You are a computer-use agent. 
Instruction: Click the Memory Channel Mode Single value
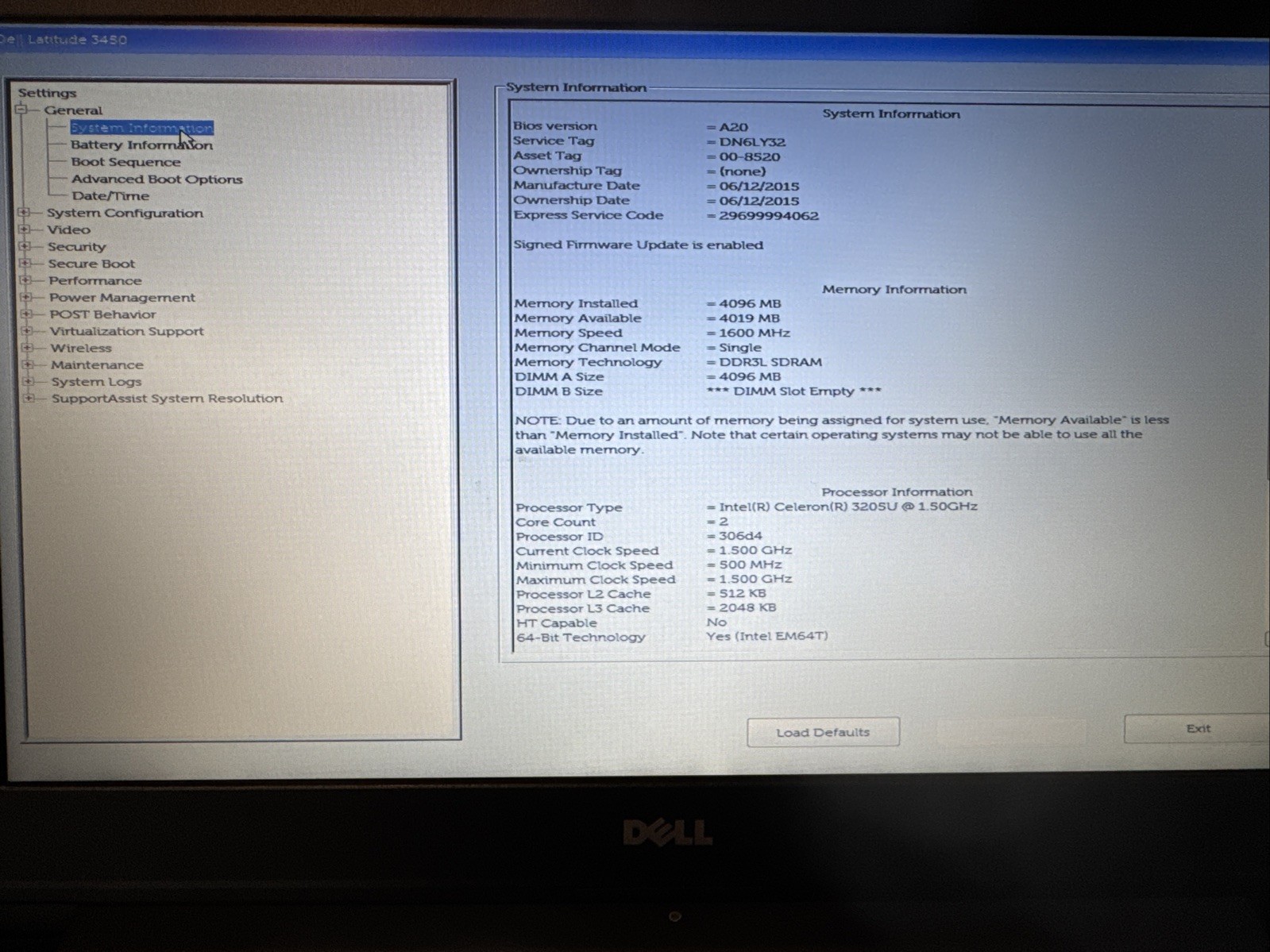point(739,347)
